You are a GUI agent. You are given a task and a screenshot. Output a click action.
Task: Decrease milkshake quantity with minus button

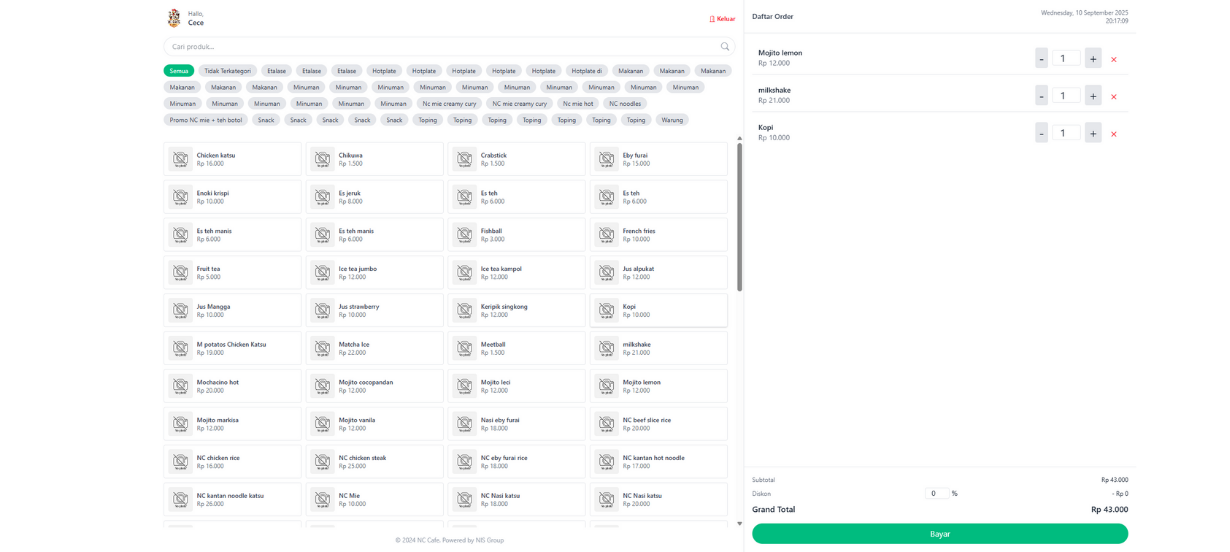[1041, 96]
